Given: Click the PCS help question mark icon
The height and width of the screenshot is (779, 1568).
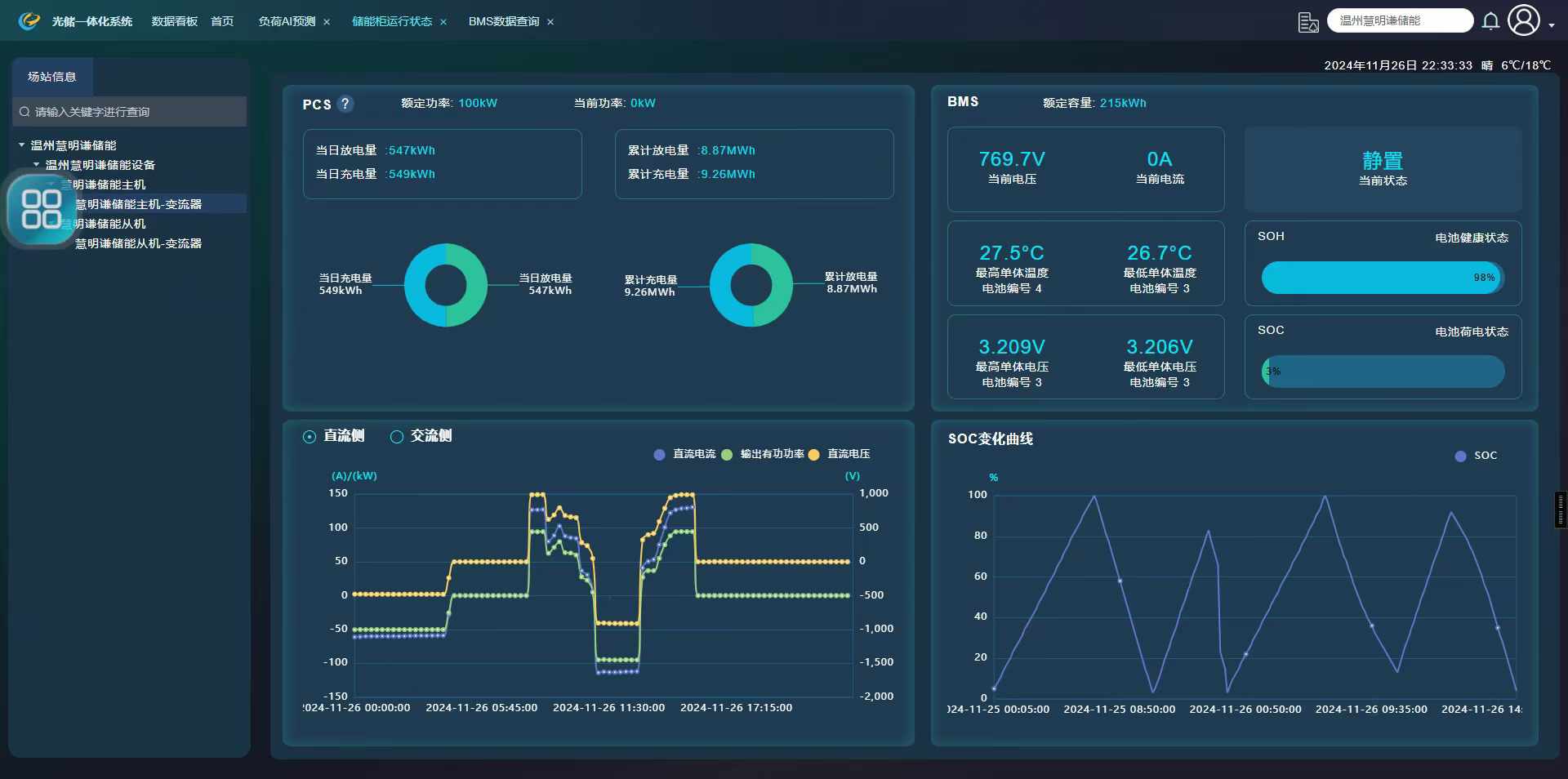Looking at the screenshot, I should pos(345,104).
